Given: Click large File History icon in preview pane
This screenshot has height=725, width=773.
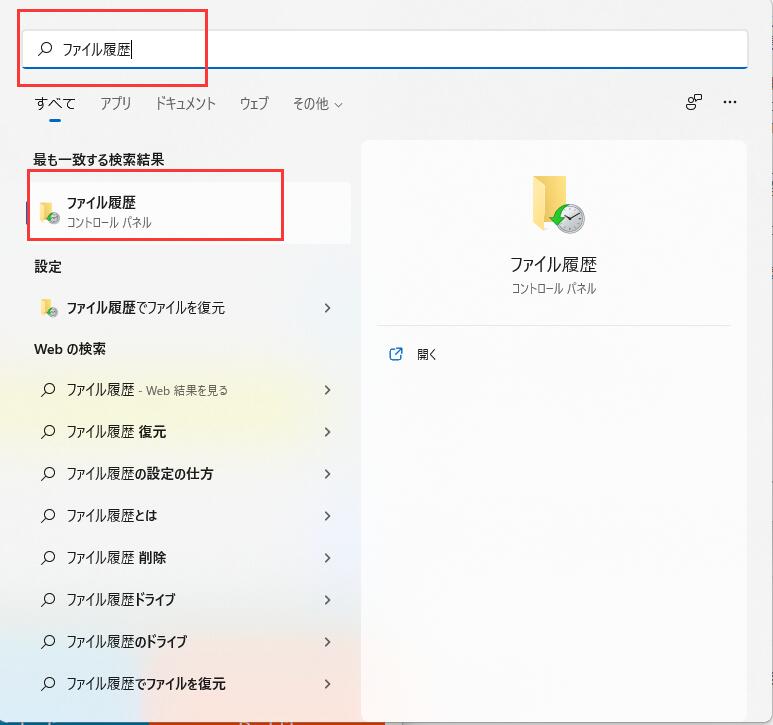Looking at the screenshot, I should tap(558, 204).
